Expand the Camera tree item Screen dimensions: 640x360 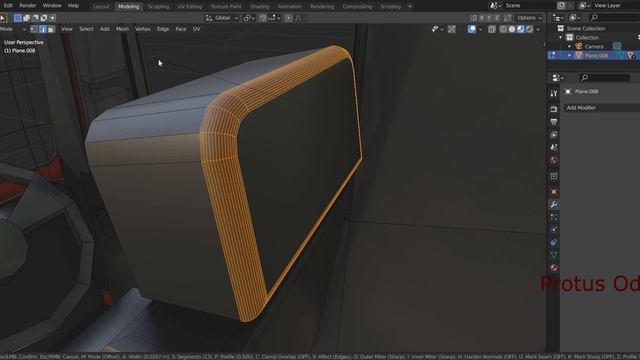(570, 46)
